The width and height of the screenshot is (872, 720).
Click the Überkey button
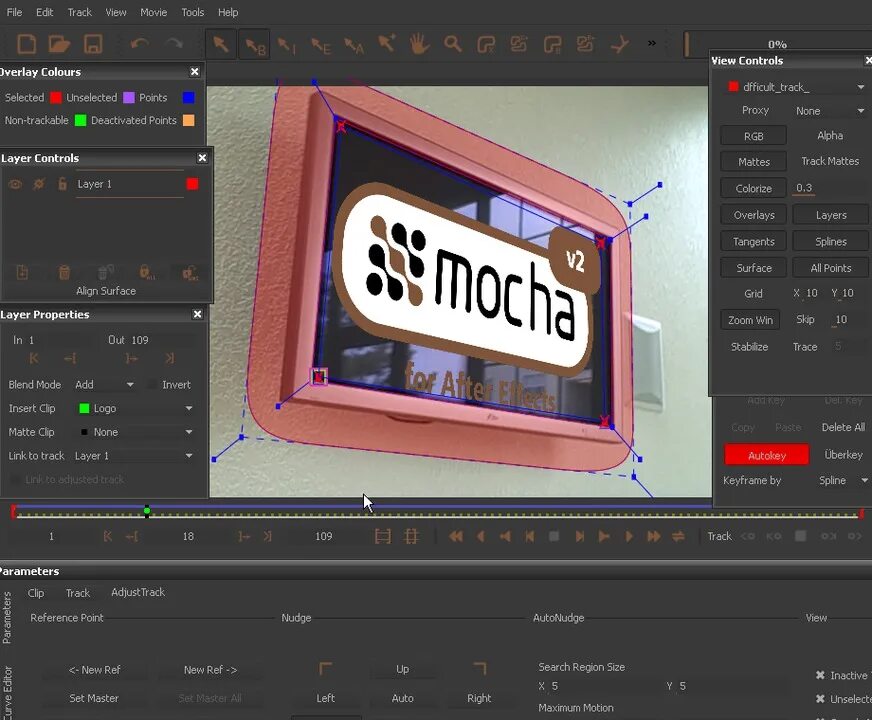tap(843, 455)
